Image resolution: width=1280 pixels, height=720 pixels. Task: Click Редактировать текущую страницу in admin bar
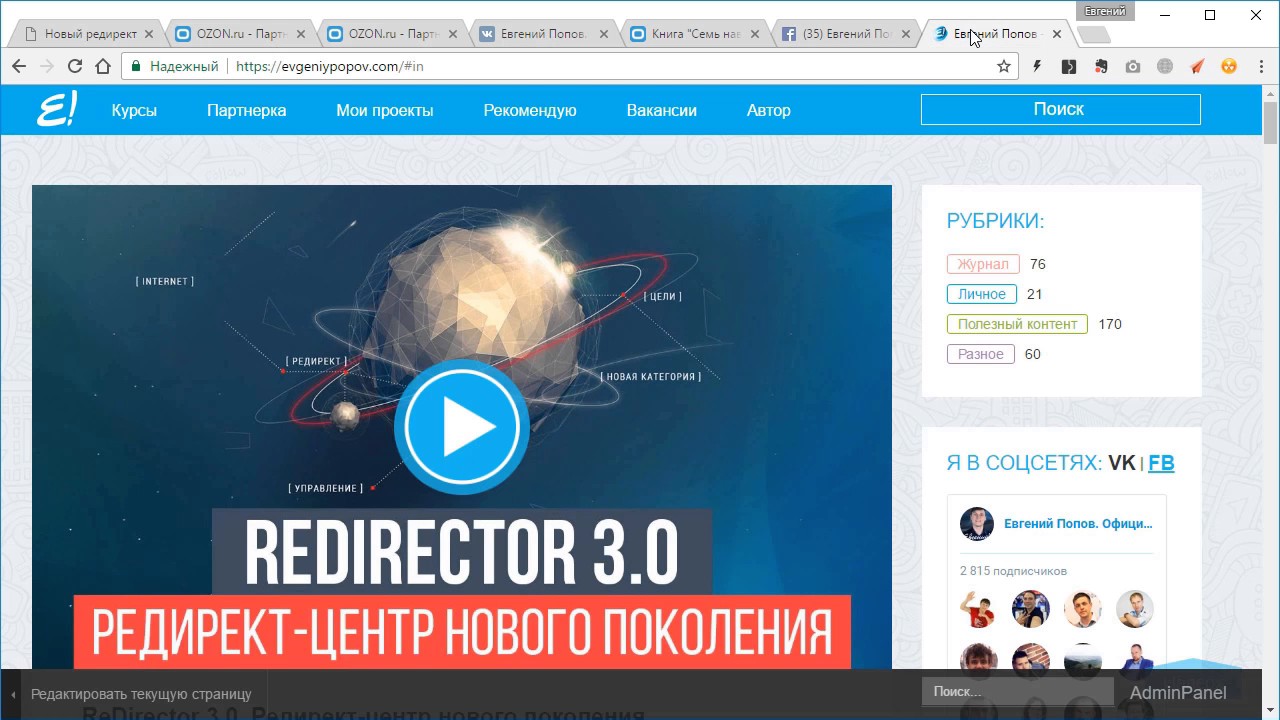(141, 694)
